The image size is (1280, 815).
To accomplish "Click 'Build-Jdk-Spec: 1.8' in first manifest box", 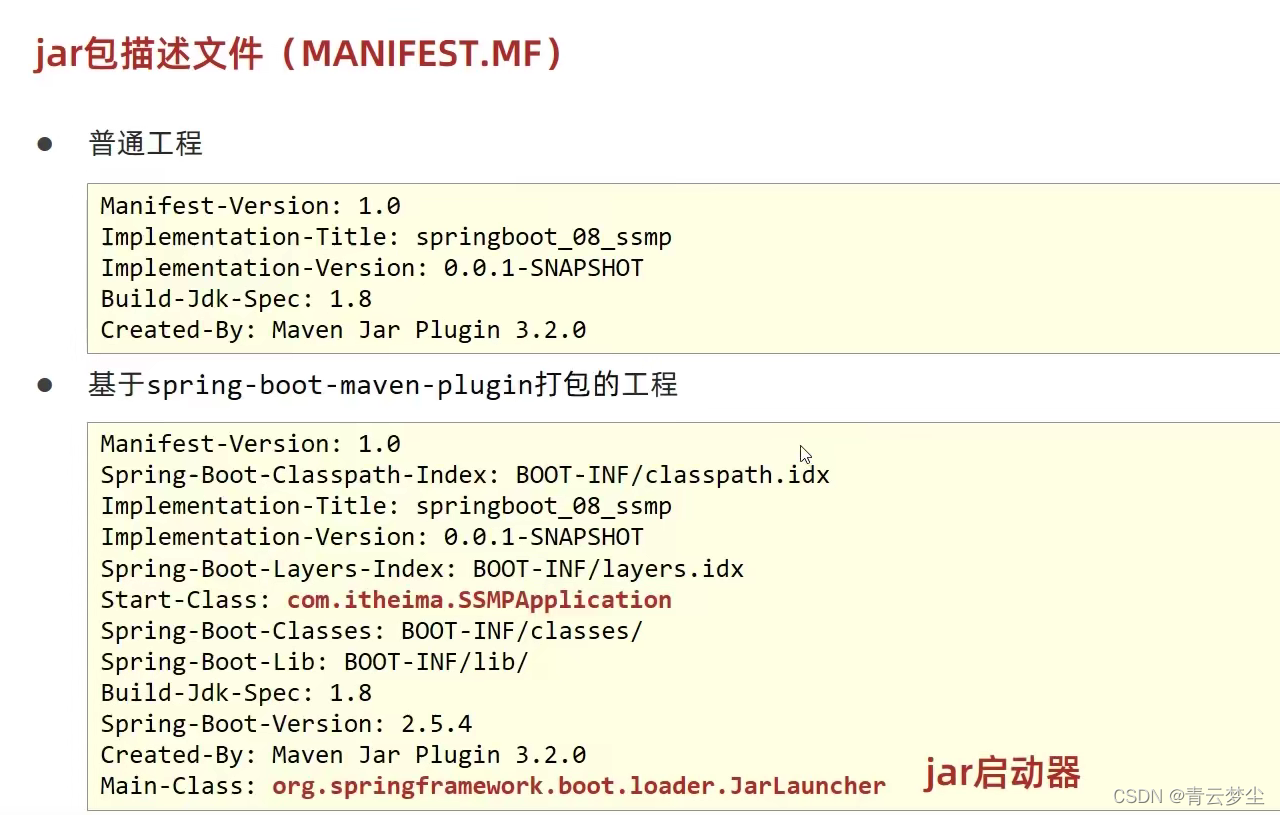I will (236, 299).
